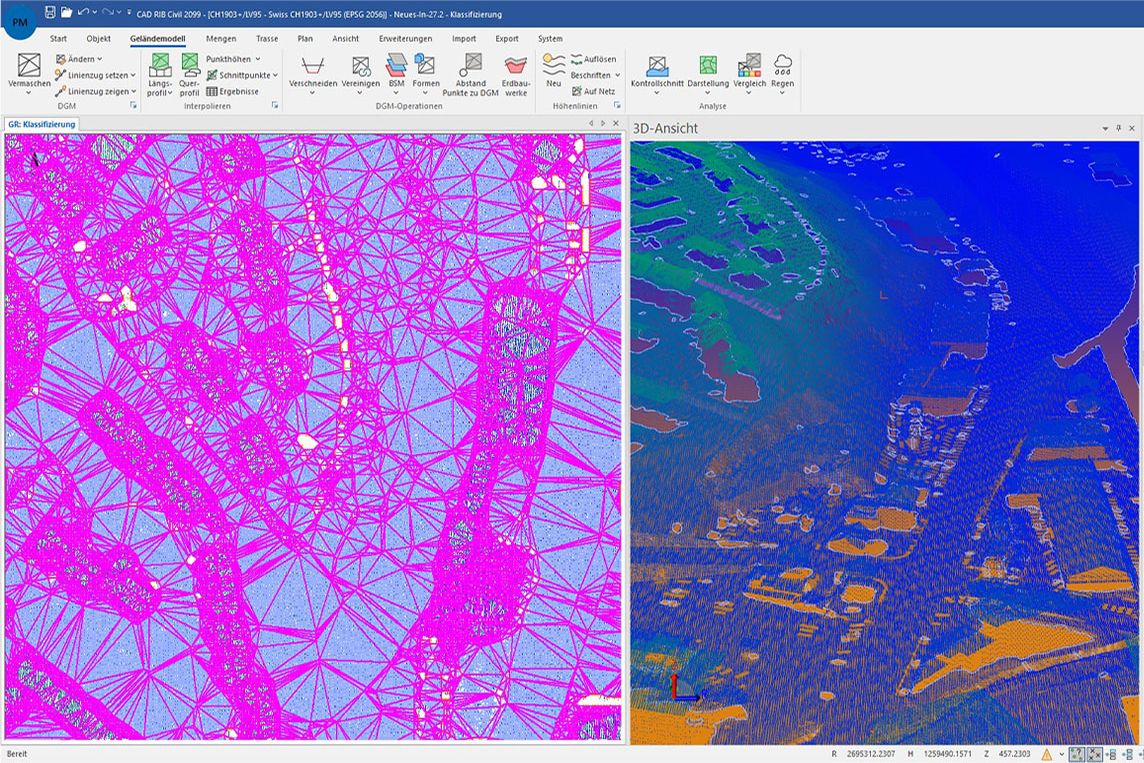
Task: Switch to the Trasse ribbon tab
Action: click(267, 39)
